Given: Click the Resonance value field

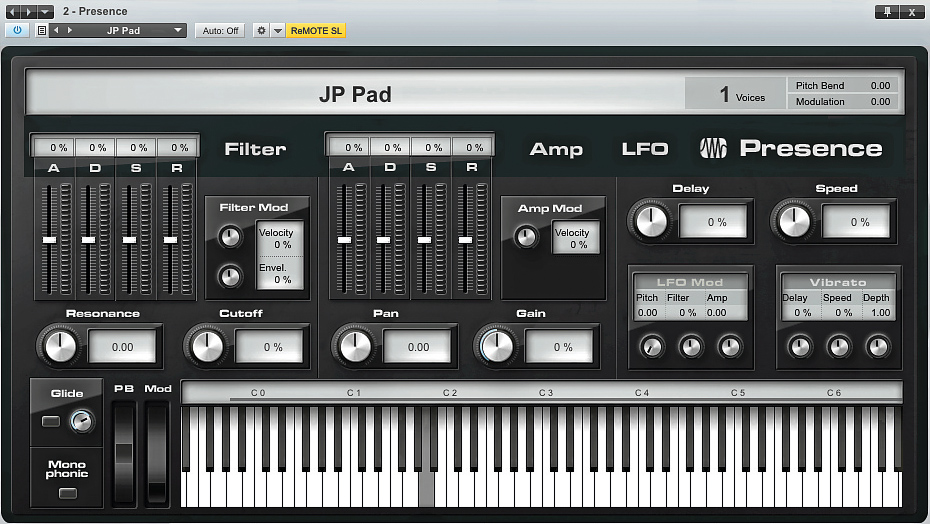Looking at the screenshot, I should pyautogui.click(x=123, y=347).
